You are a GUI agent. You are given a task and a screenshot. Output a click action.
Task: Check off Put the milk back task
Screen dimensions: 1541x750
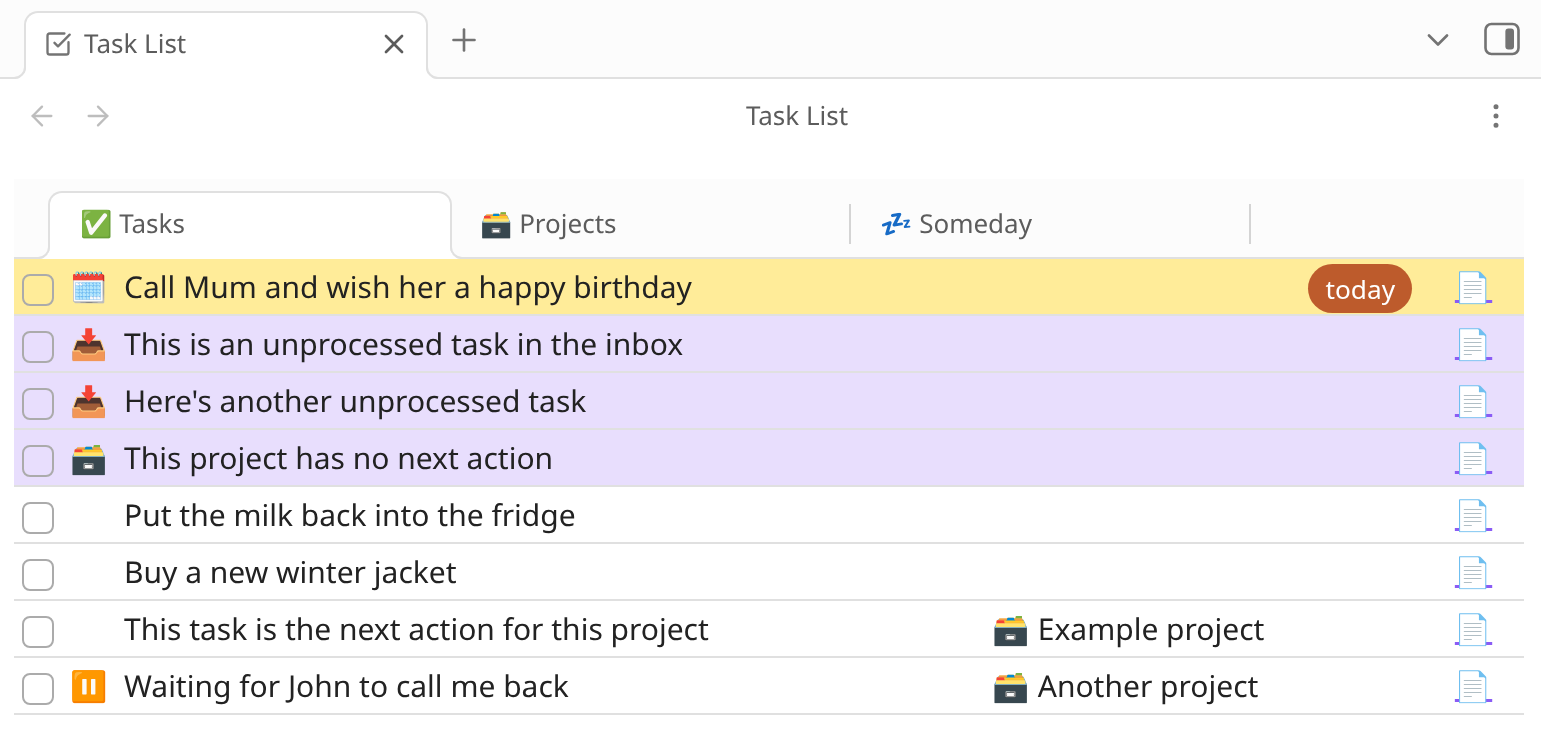pos(38,517)
